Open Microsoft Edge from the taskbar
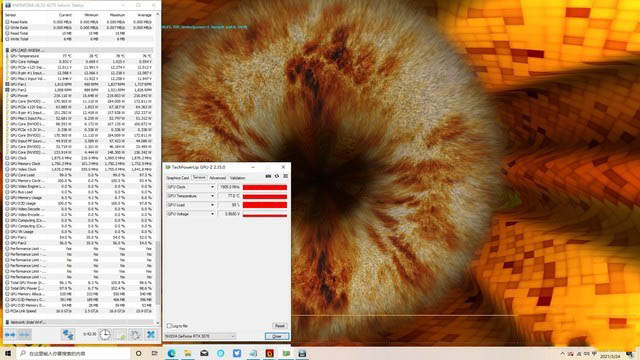Image resolution: width=640 pixels, height=360 pixels. [x=171, y=353]
